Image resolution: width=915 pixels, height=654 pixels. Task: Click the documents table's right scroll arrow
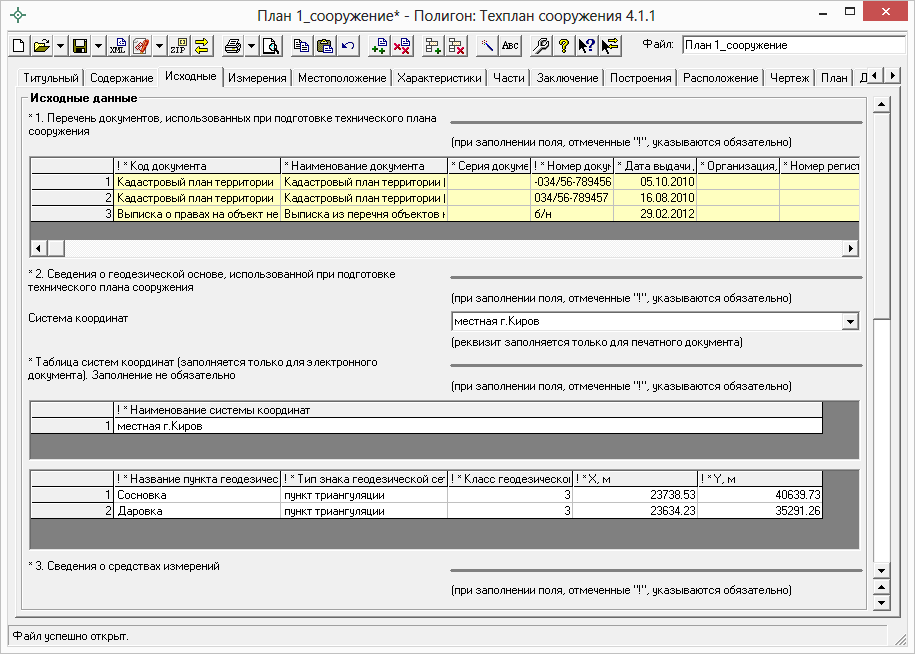[850, 249]
